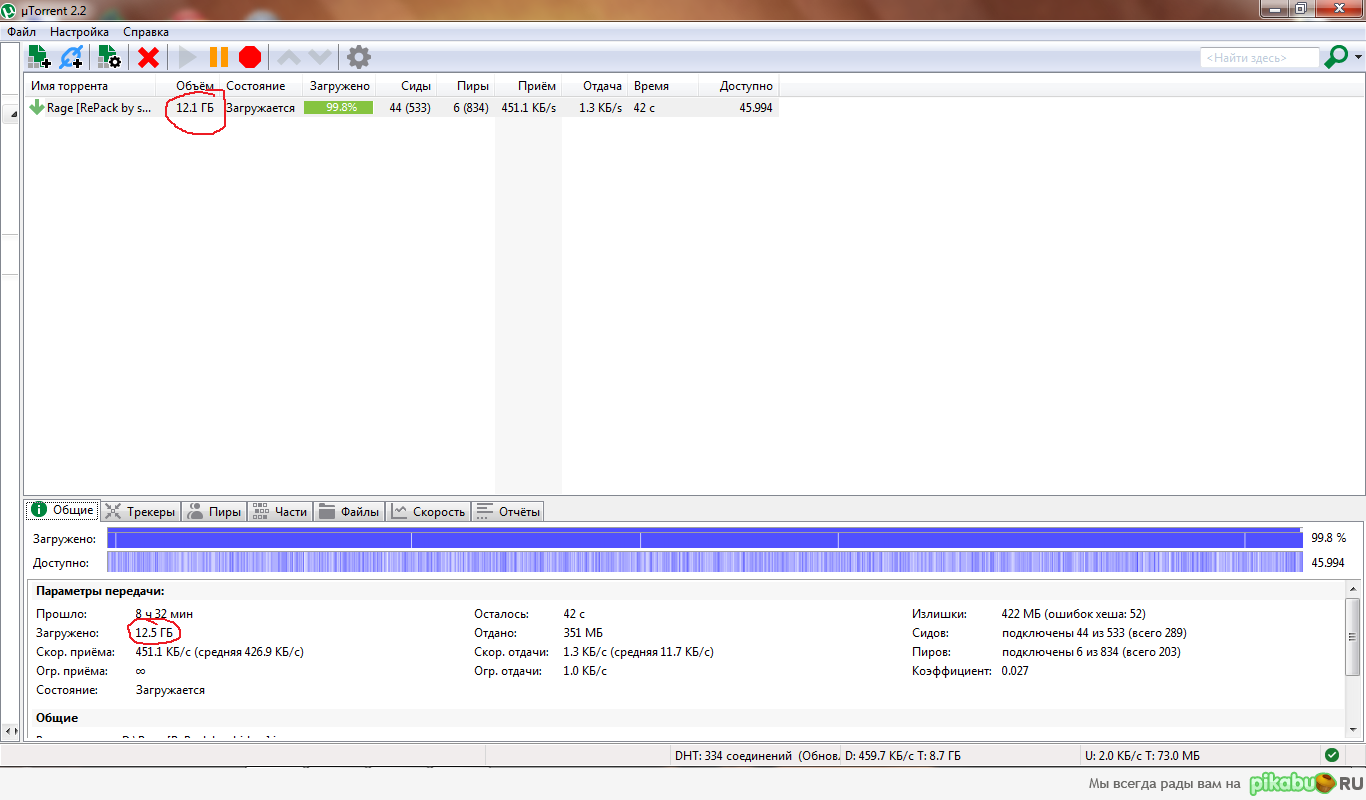Image resolution: width=1366 pixels, height=800 pixels.
Task: Click the green download arrow on the Rage row
Action: 37,107
